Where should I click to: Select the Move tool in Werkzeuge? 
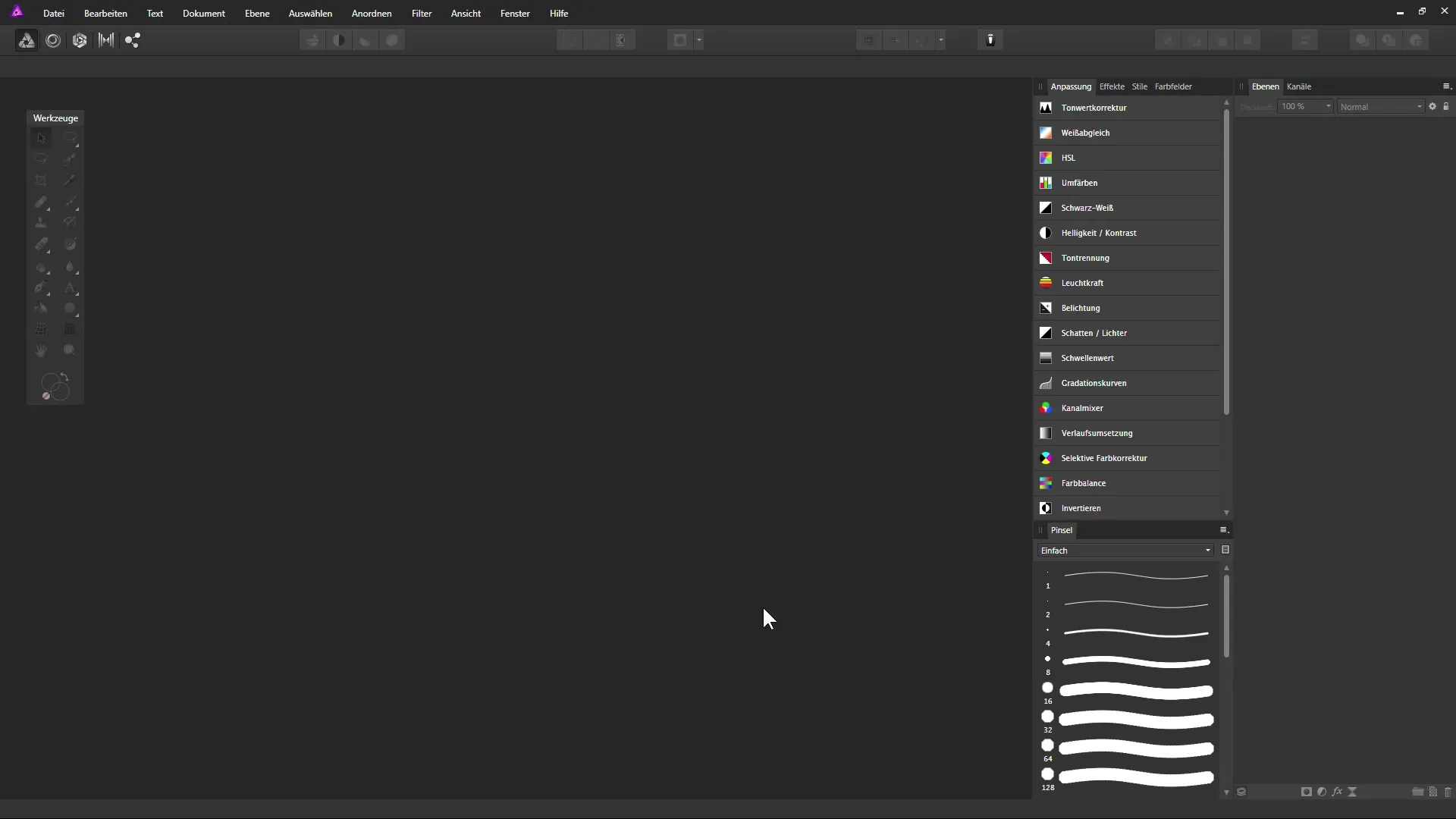(x=41, y=138)
